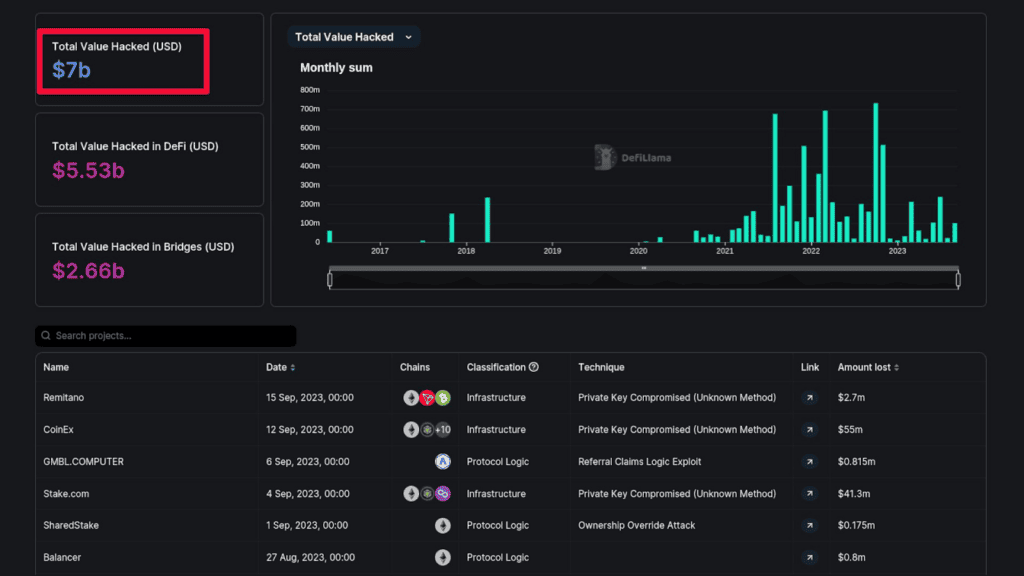1024x576 pixels.
Task: Open the GMBL.COMPUTER external link arrow
Action: pyautogui.click(x=810, y=462)
